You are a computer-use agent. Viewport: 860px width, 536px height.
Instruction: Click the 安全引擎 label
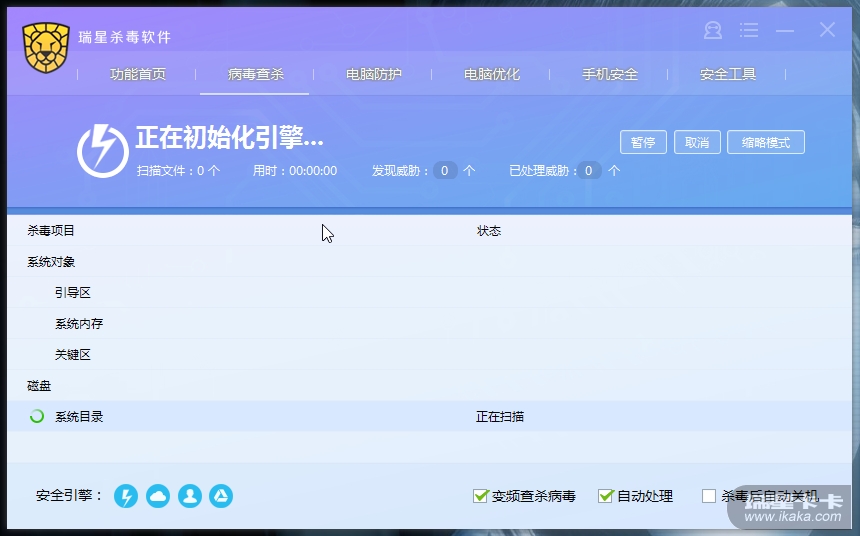69,495
